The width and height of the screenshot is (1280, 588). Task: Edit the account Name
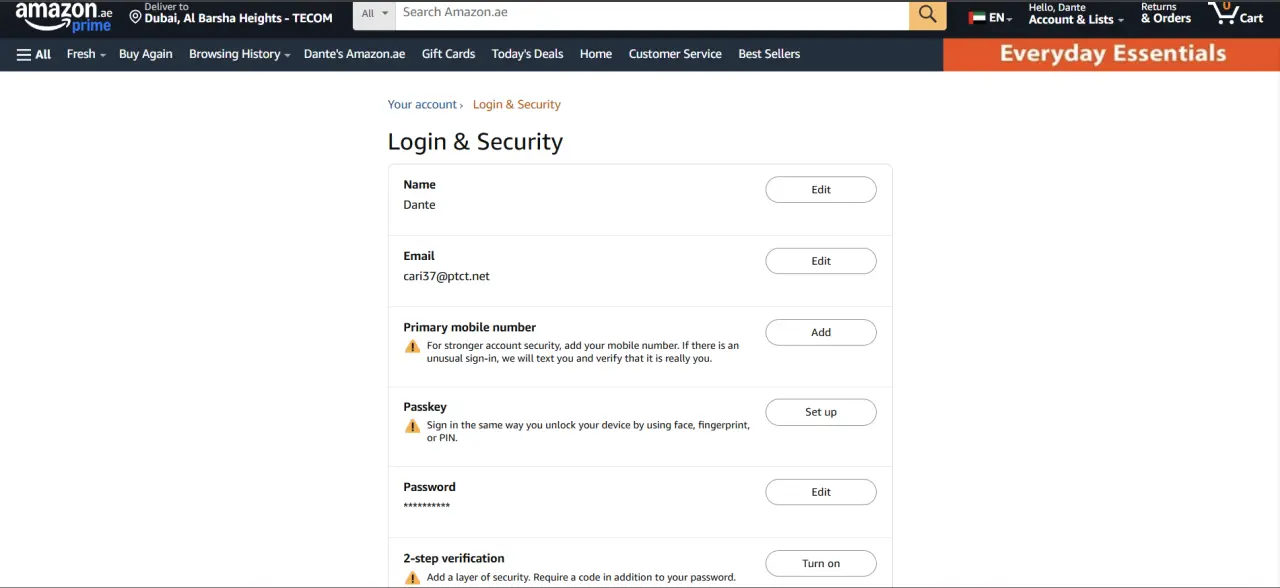821,189
